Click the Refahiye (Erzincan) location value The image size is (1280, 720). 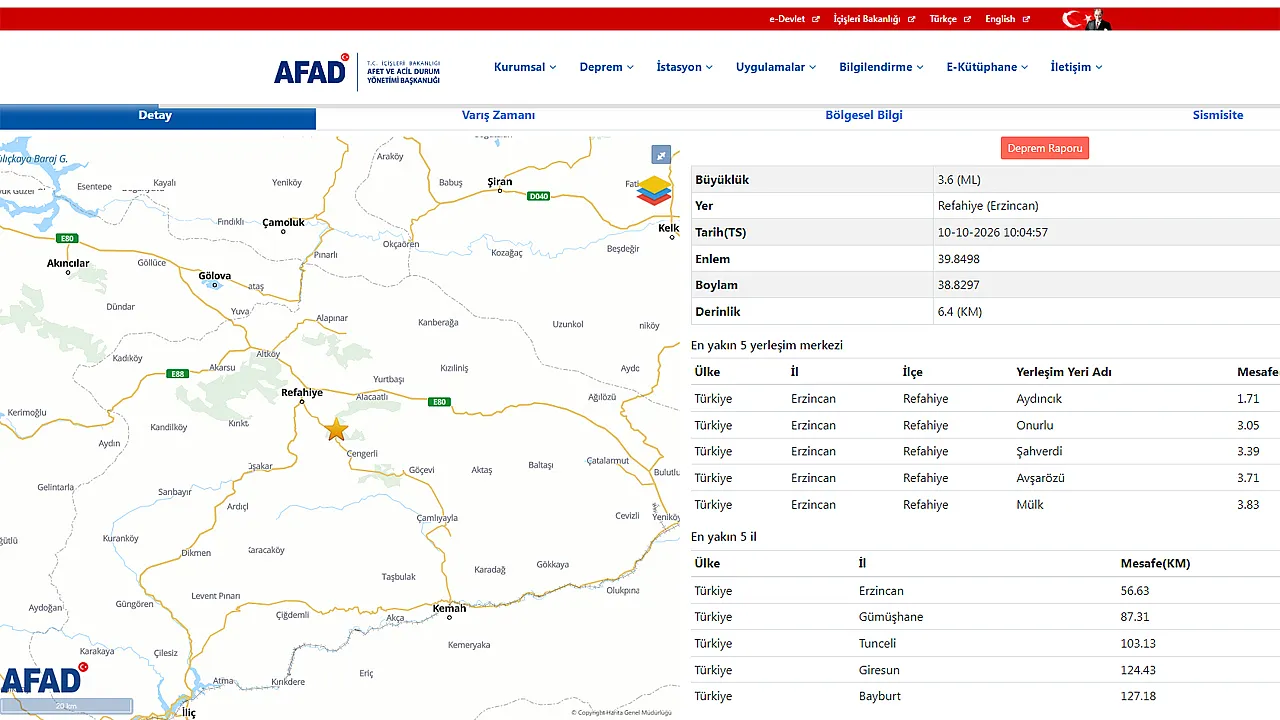988,206
